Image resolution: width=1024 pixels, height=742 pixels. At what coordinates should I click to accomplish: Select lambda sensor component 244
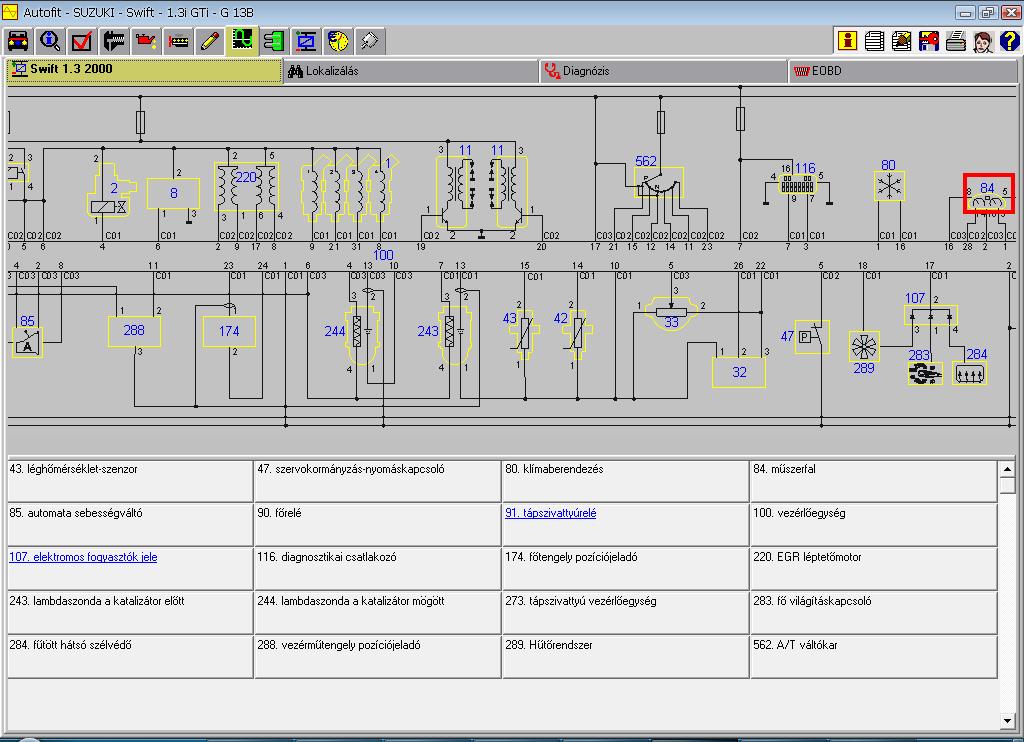click(x=362, y=337)
